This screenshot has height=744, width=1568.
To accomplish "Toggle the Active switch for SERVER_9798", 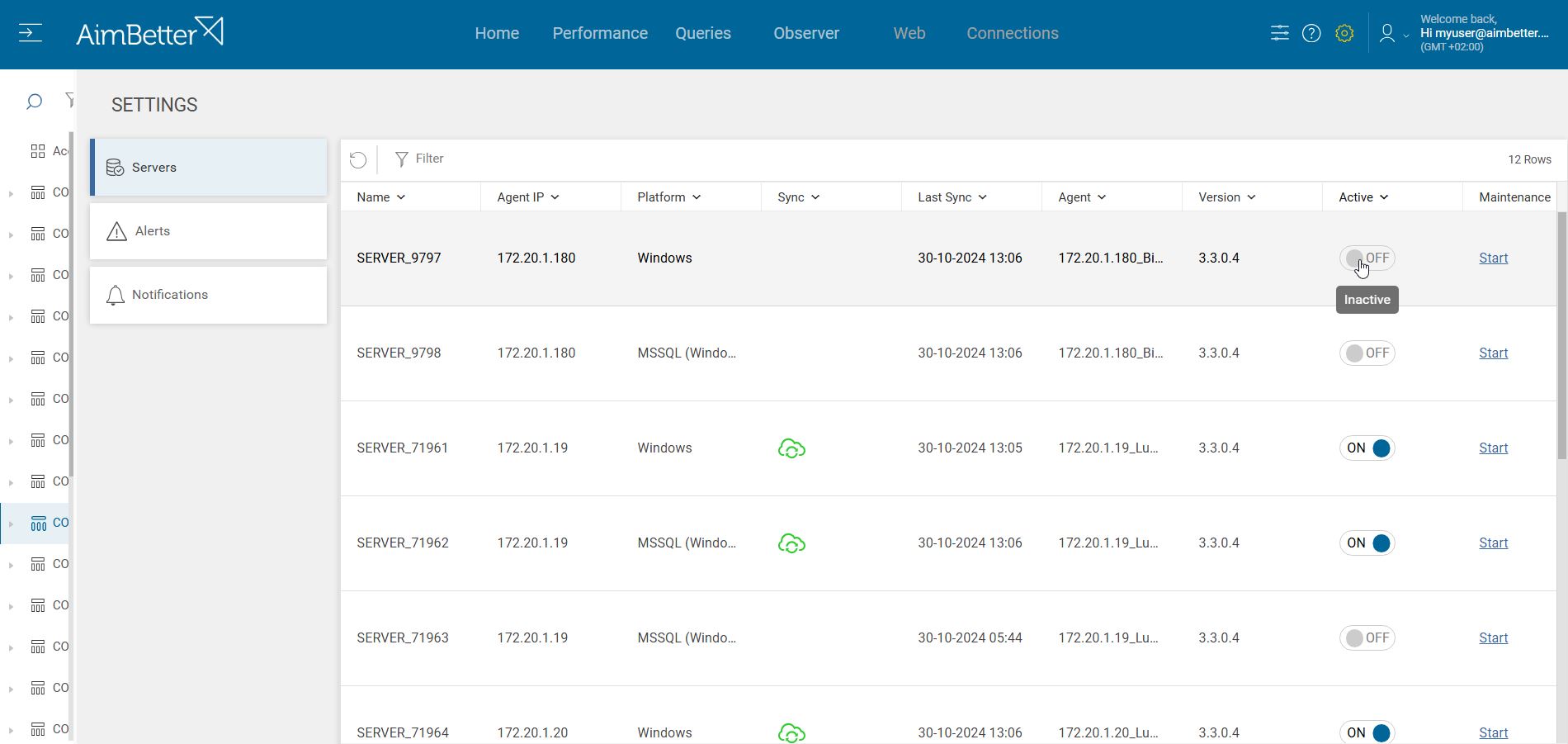I will 1367,353.
